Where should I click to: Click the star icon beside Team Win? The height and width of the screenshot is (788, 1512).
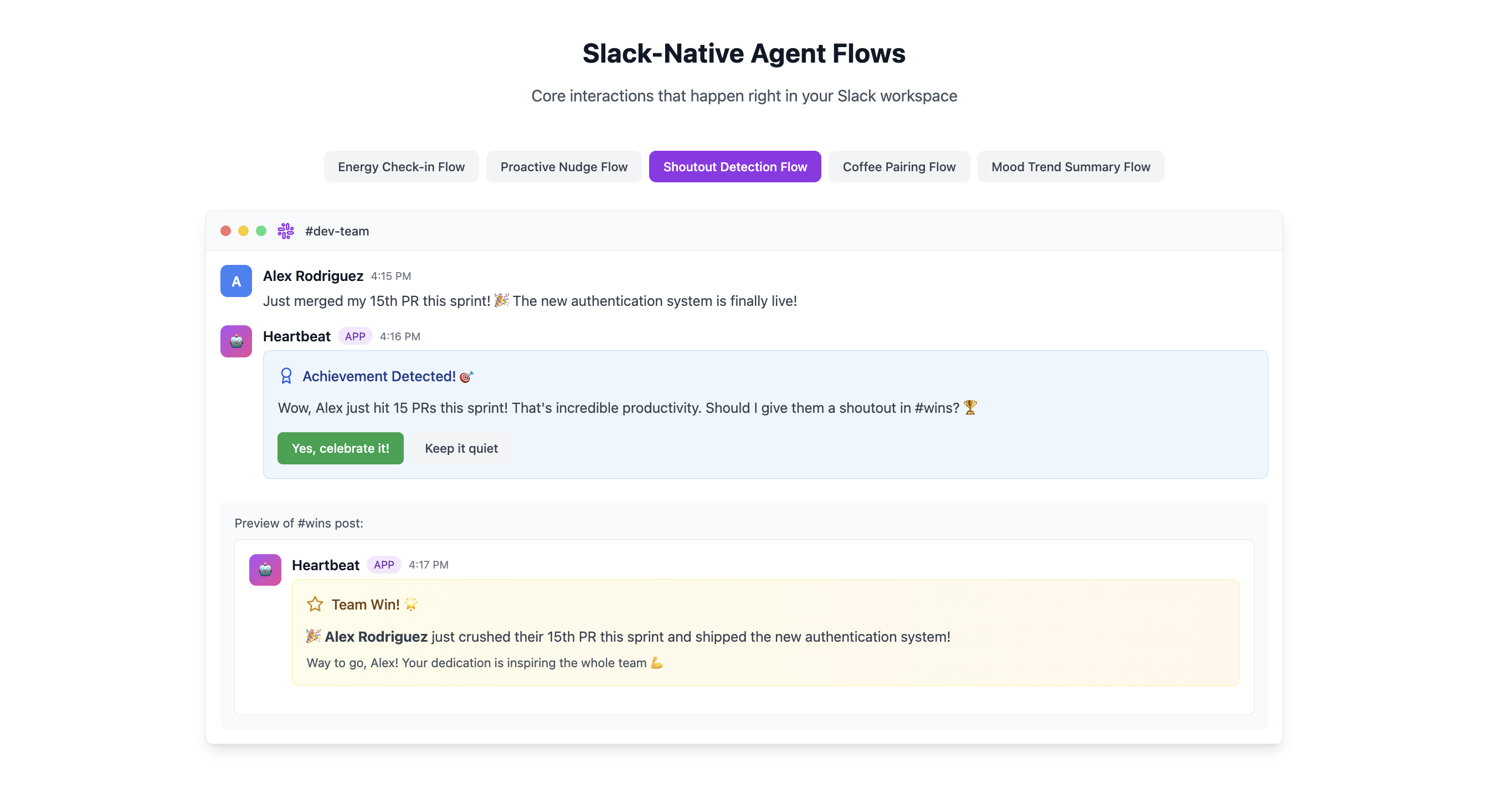click(315, 604)
